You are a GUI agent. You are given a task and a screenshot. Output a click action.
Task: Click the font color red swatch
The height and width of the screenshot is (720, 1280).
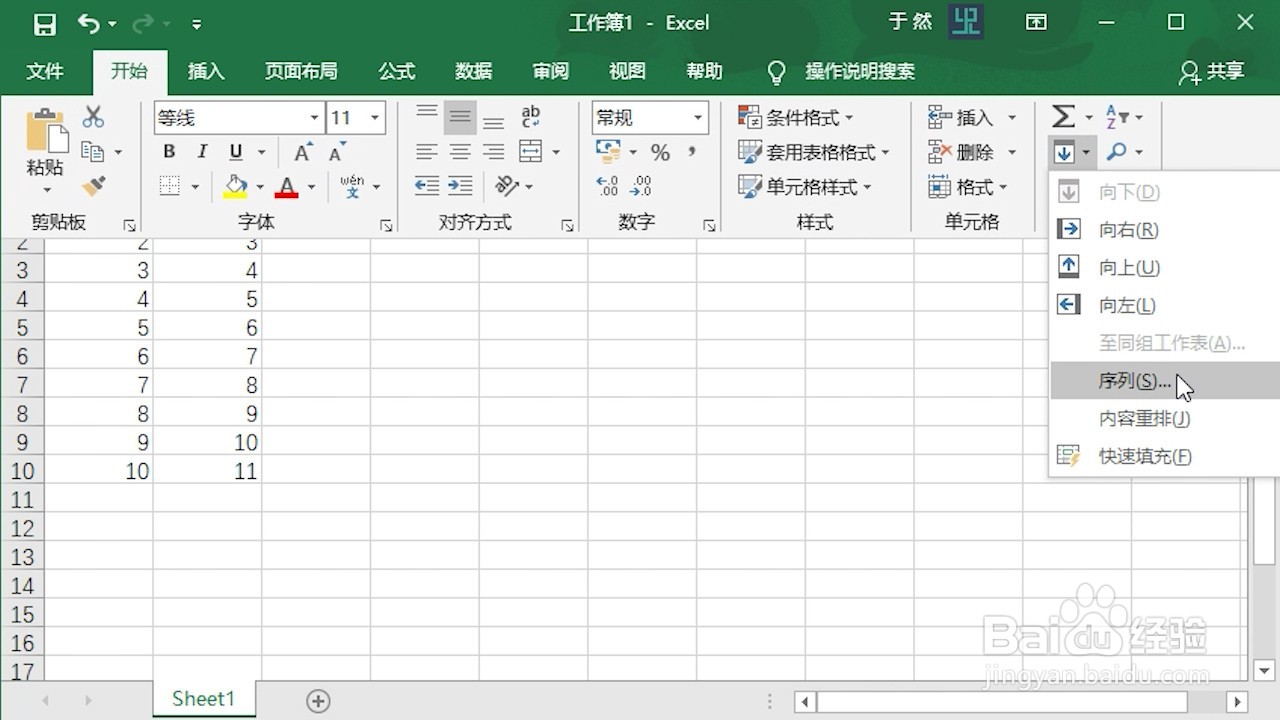(x=287, y=195)
